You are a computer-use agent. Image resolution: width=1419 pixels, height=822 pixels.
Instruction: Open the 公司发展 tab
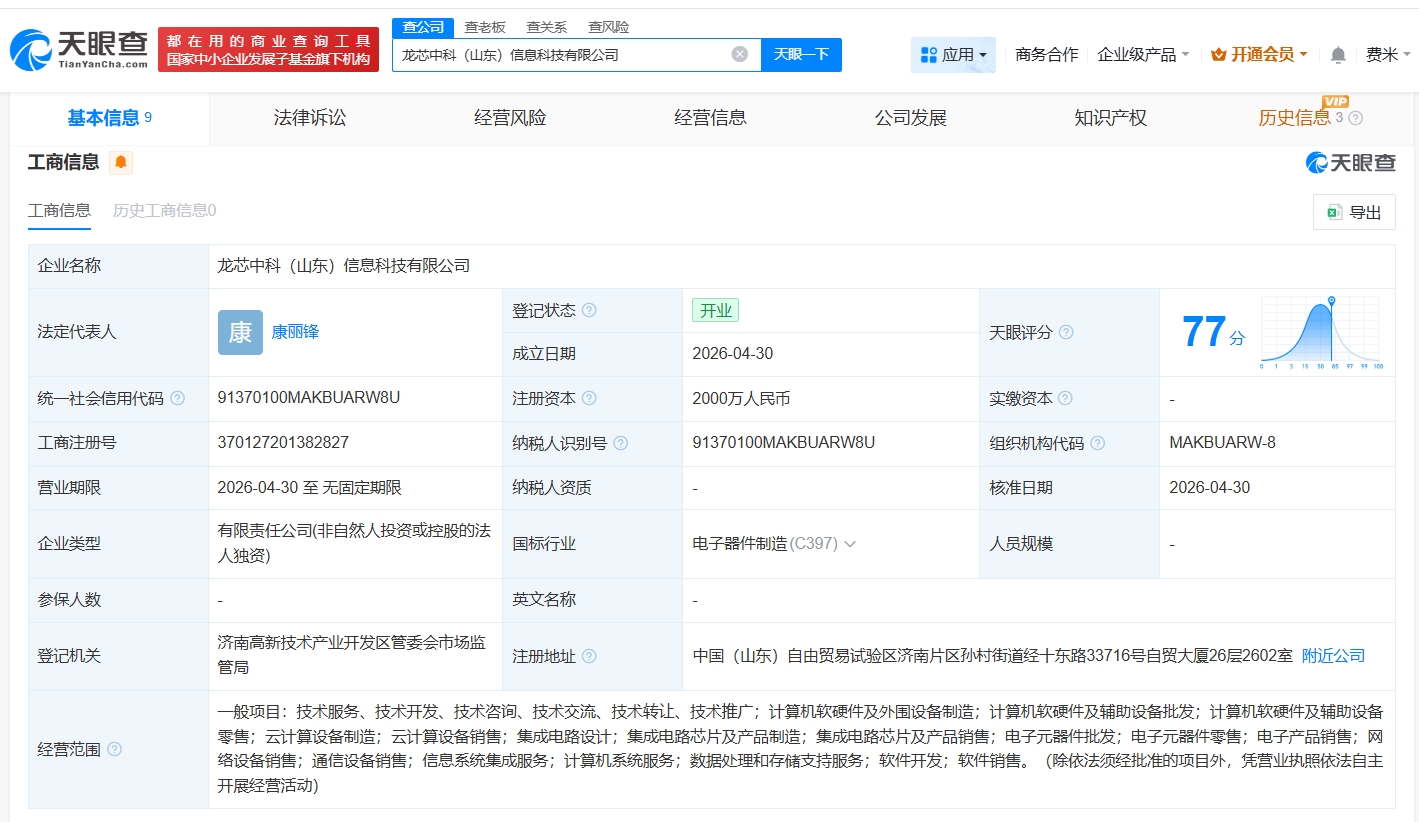coord(910,118)
